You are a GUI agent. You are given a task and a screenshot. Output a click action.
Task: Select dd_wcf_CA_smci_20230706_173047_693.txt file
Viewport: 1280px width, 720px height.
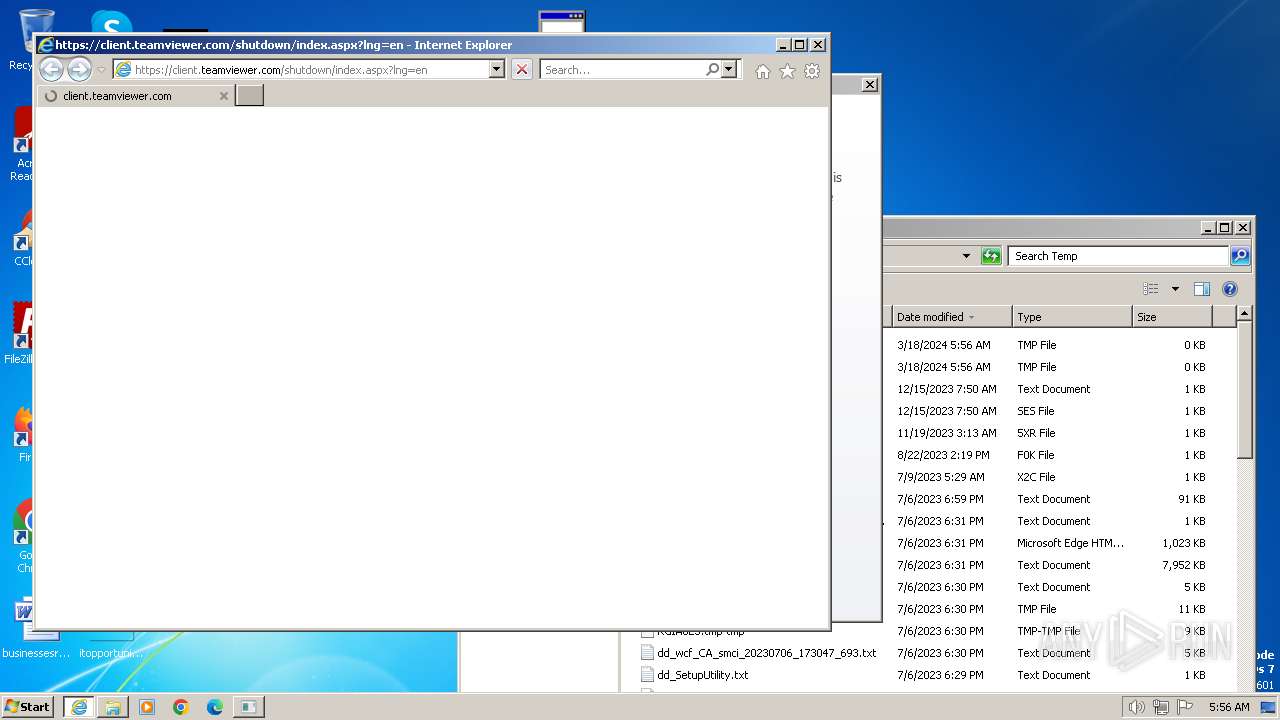[x=766, y=653]
